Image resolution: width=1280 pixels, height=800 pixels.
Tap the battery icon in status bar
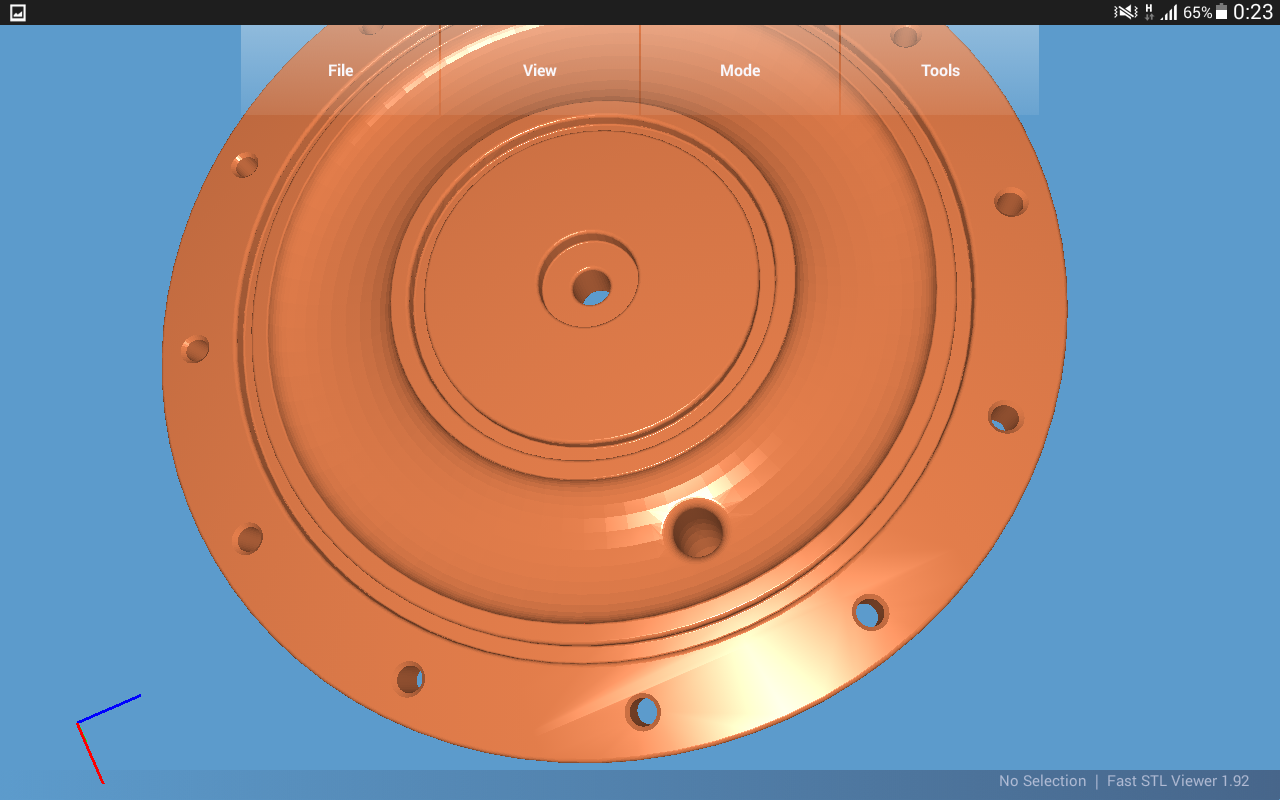(1221, 12)
